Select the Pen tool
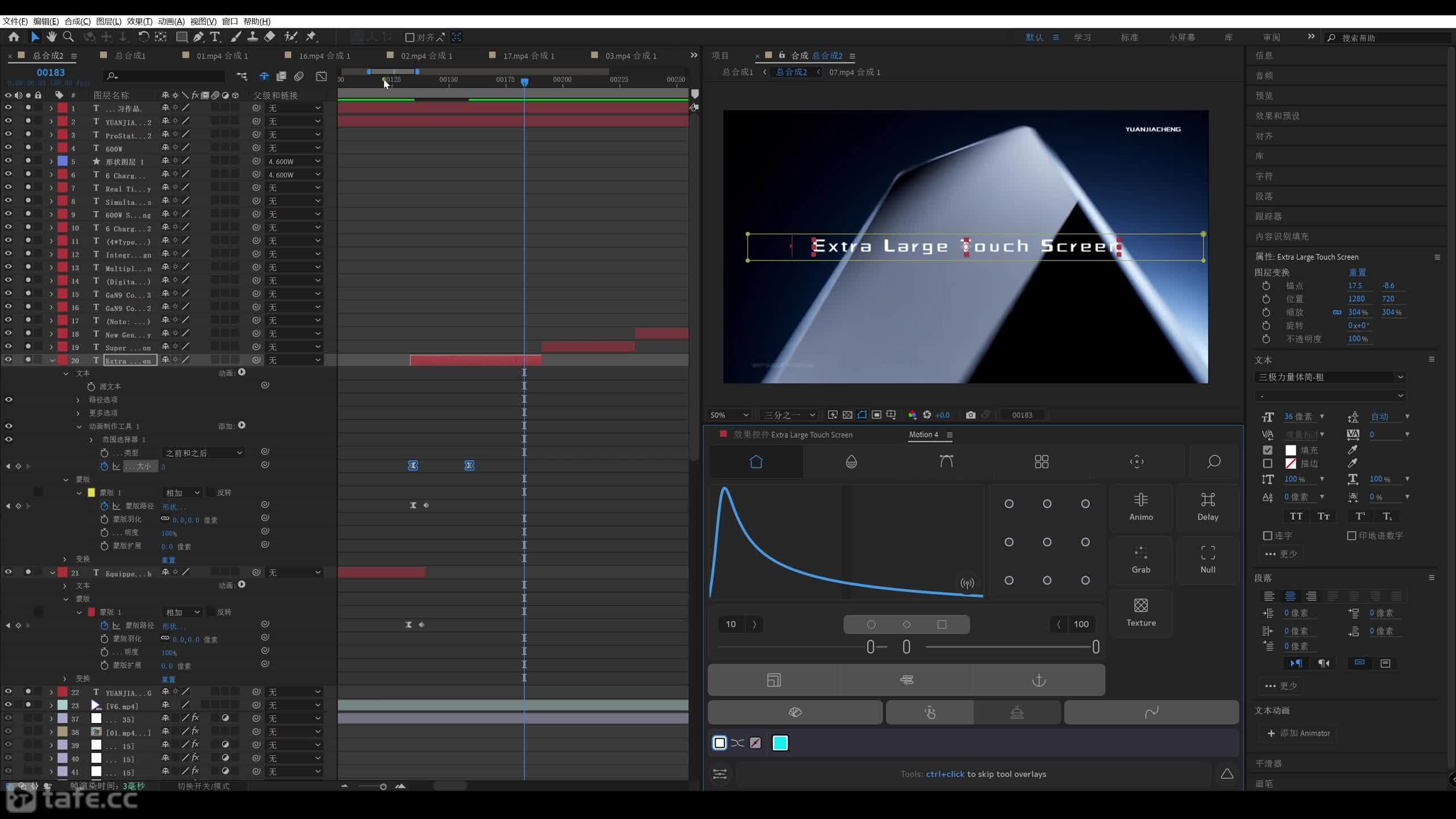Screen dimensions: 1456x819 [x=198, y=37]
